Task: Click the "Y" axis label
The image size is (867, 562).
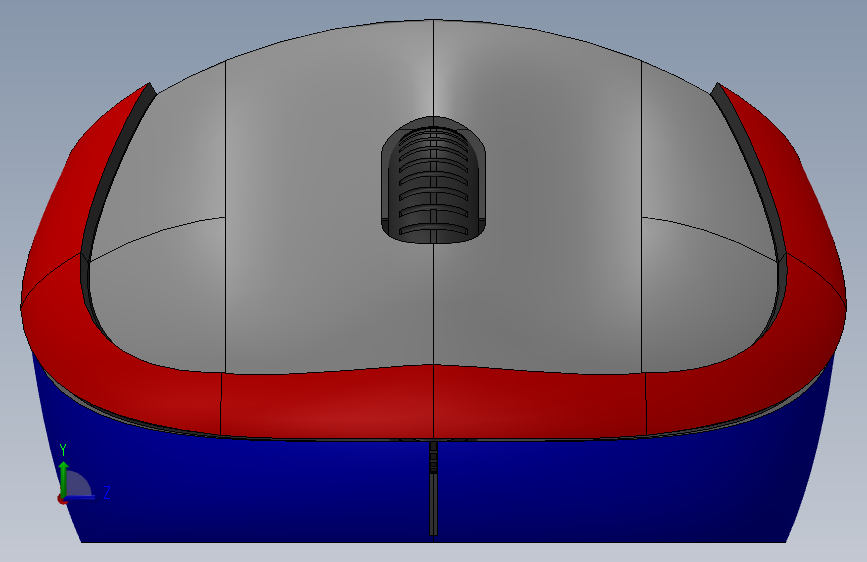Action: click(x=63, y=450)
